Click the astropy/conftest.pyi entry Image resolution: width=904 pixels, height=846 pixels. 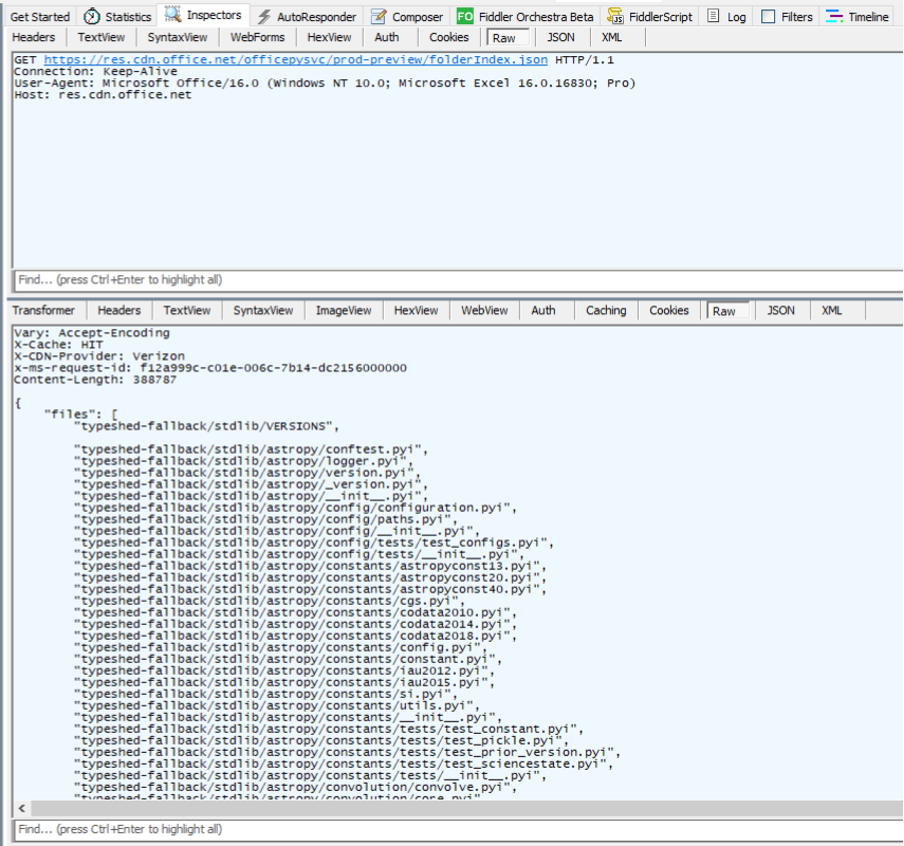[251, 449]
